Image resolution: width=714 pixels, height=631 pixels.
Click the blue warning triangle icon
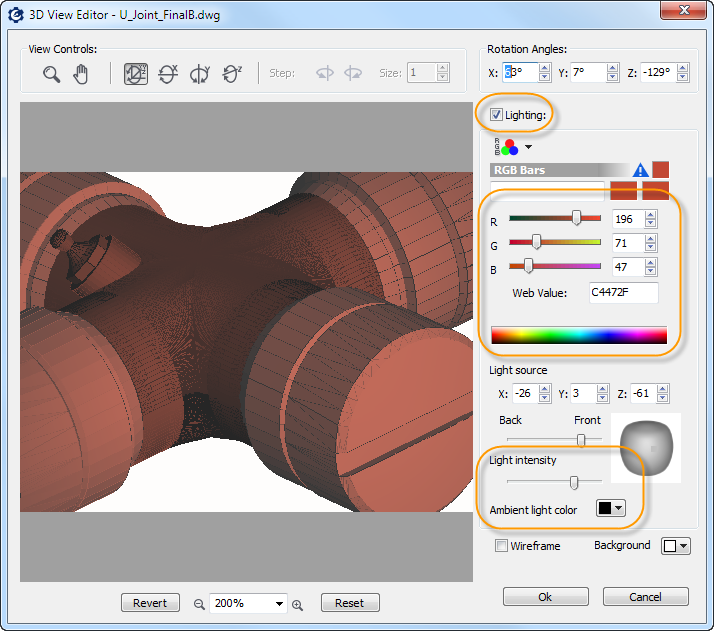click(641, 171)
